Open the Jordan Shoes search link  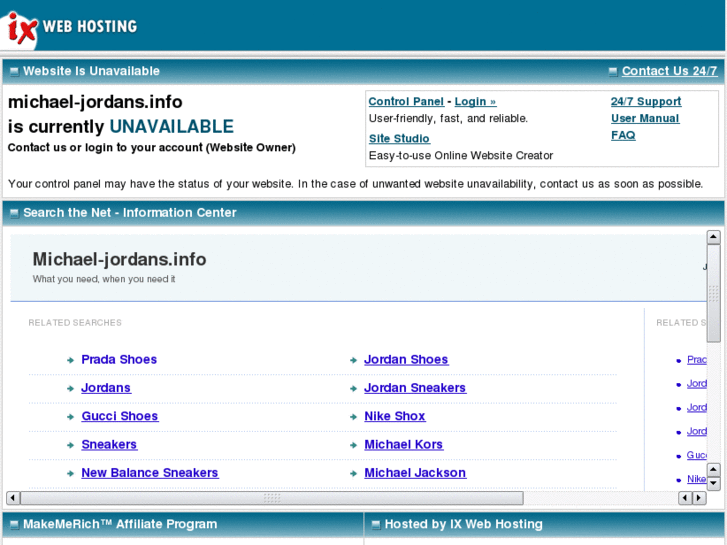point(406,359)
